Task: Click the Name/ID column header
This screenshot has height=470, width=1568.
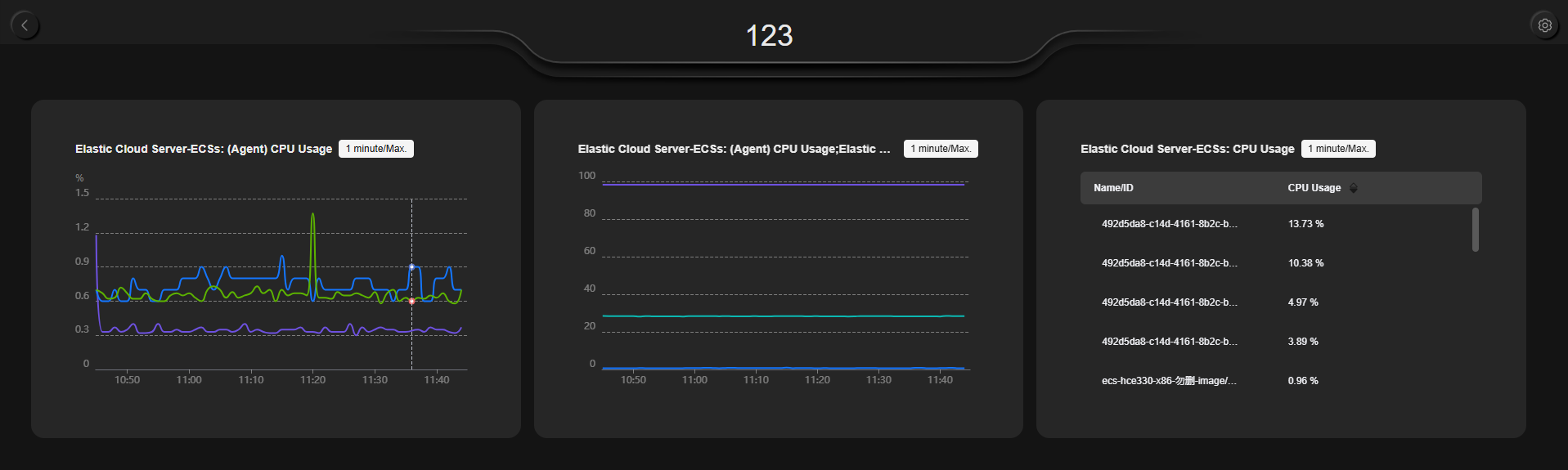Action: click(x=1113, y=188)
